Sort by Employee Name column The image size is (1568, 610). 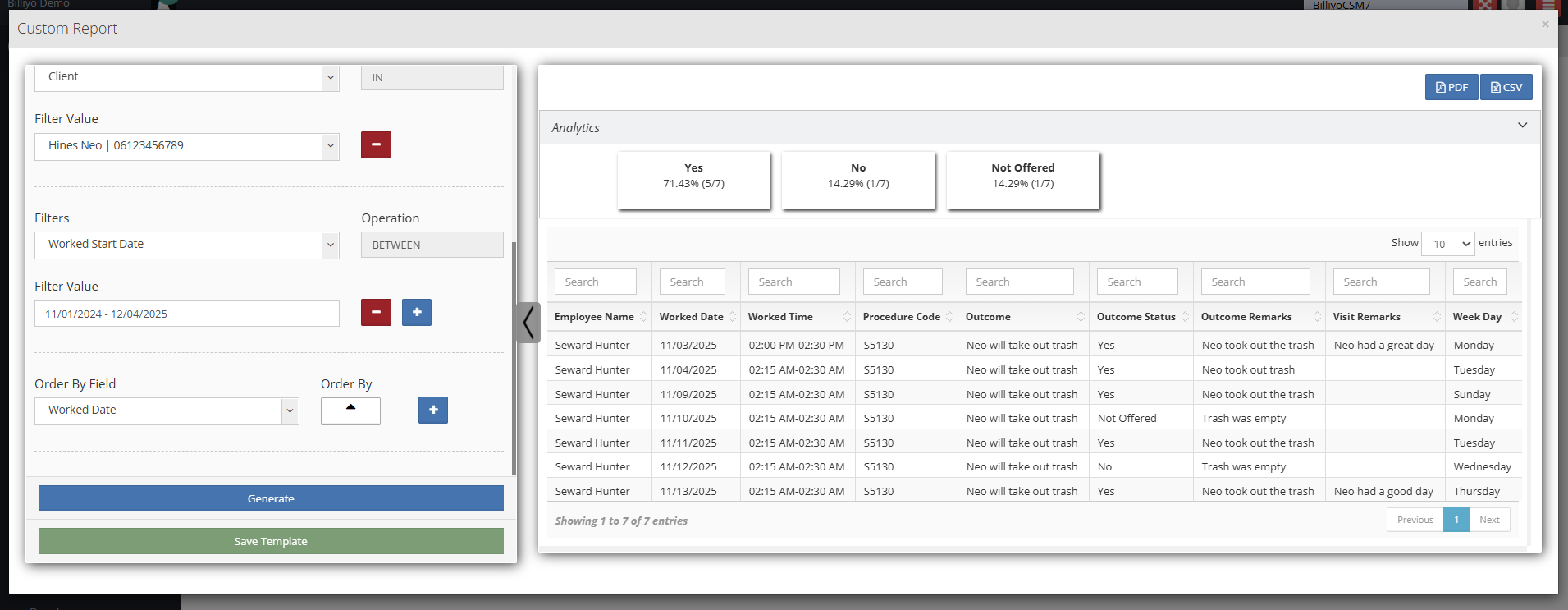pyautogui.click(x=594, y=317)
